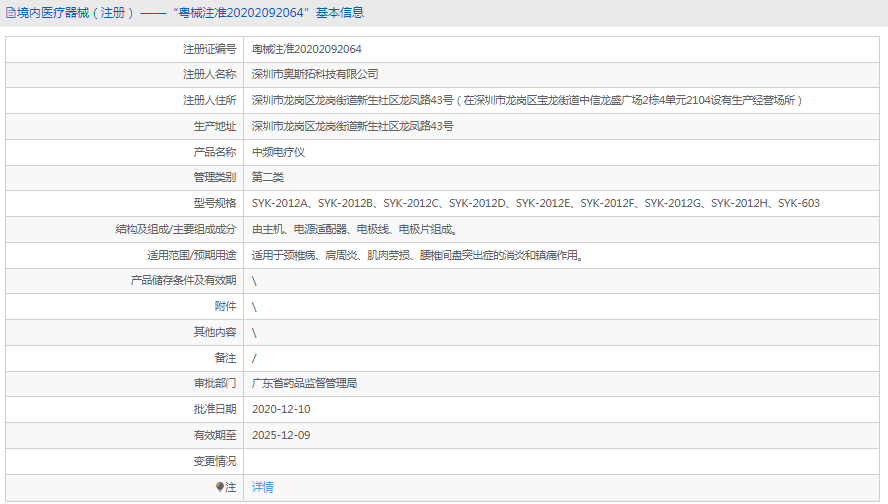Click structure text 由主机、电源适配器、电极线、电极片组成

click(x=355, y=229)
